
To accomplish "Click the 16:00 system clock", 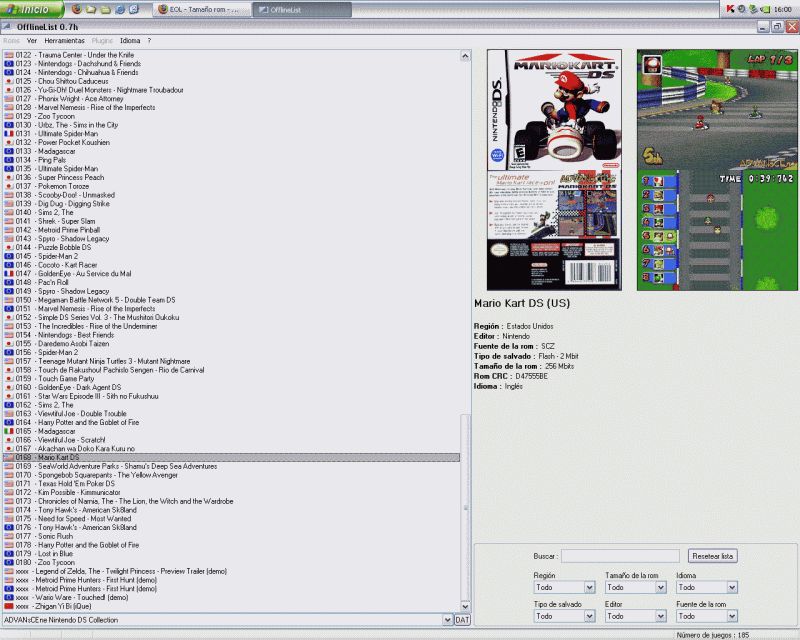I will [783, 9].
